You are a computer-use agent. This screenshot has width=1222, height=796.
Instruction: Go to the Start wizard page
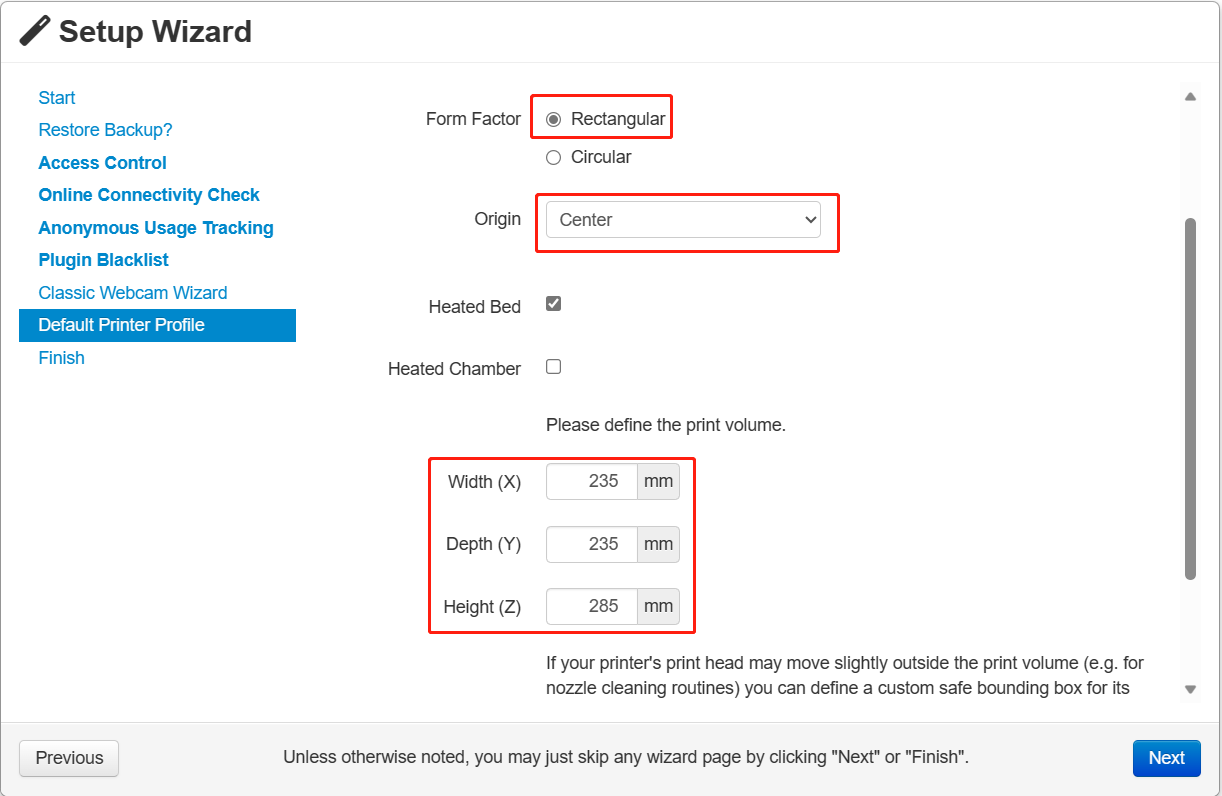[57, 98]
